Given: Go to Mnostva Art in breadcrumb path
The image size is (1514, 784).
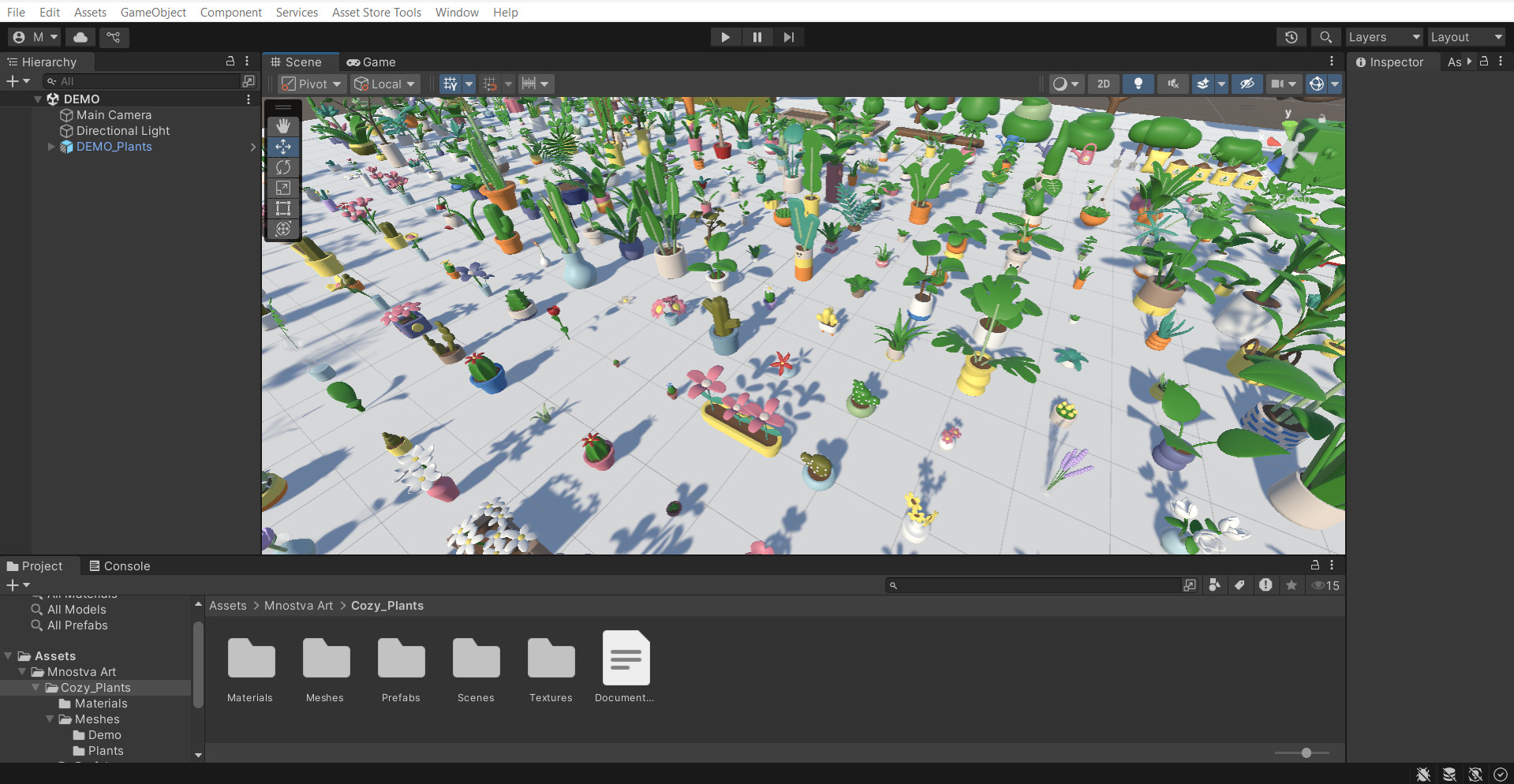Looking at the screenshot, I should (298, 606).
